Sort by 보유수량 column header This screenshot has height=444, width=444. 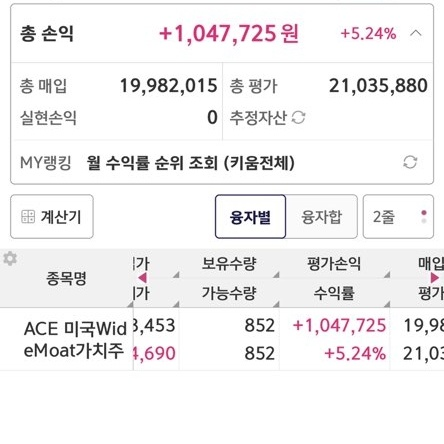point(229,264)
